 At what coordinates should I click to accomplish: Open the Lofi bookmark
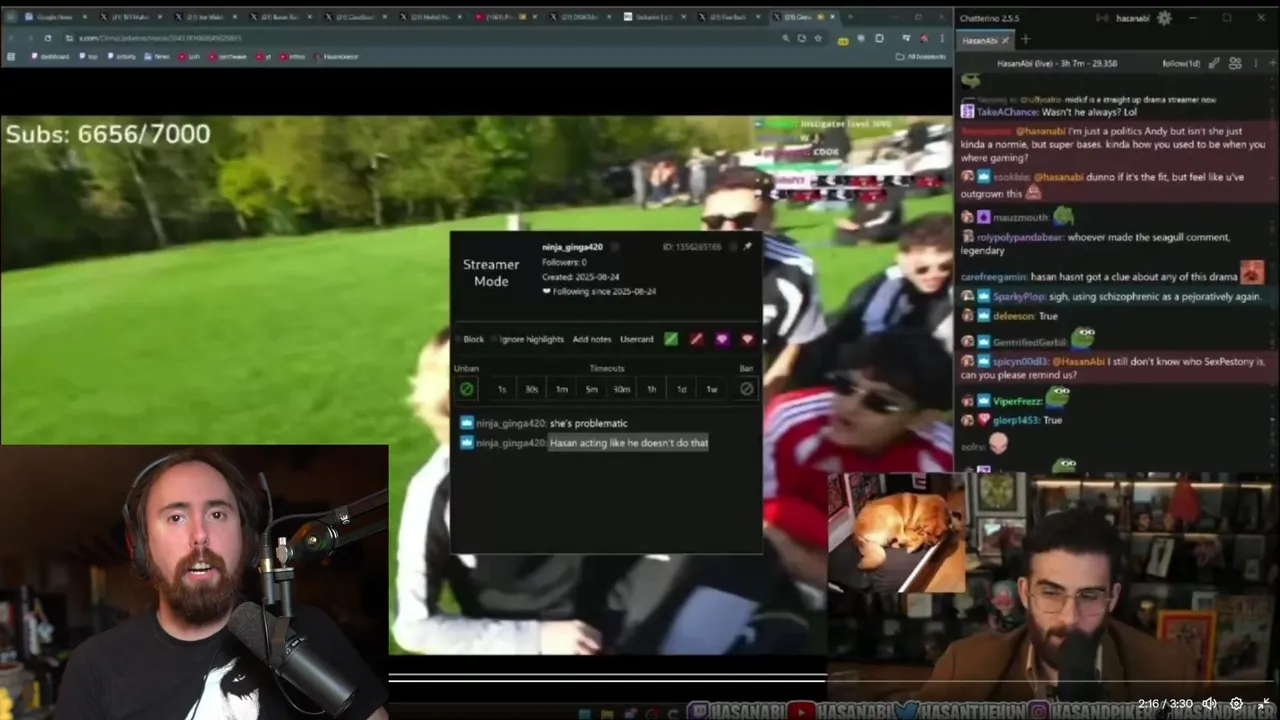(189, 56)
